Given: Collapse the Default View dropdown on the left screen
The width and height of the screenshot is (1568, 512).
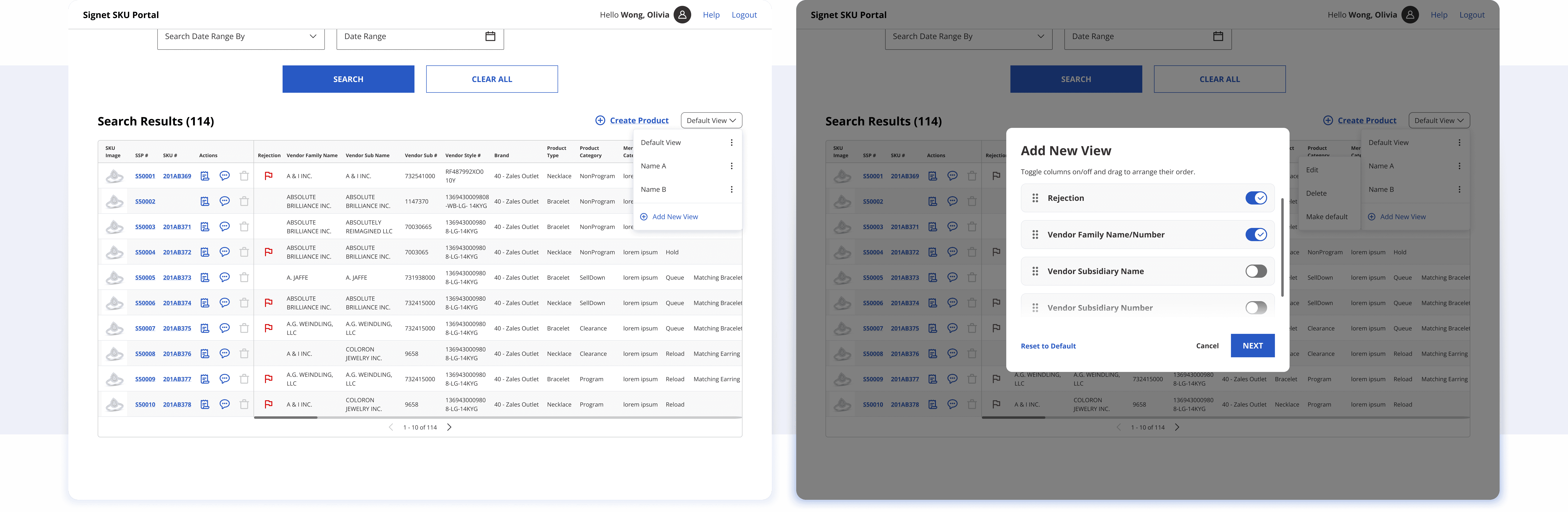Looking at the screenshot, I should 711,120.
